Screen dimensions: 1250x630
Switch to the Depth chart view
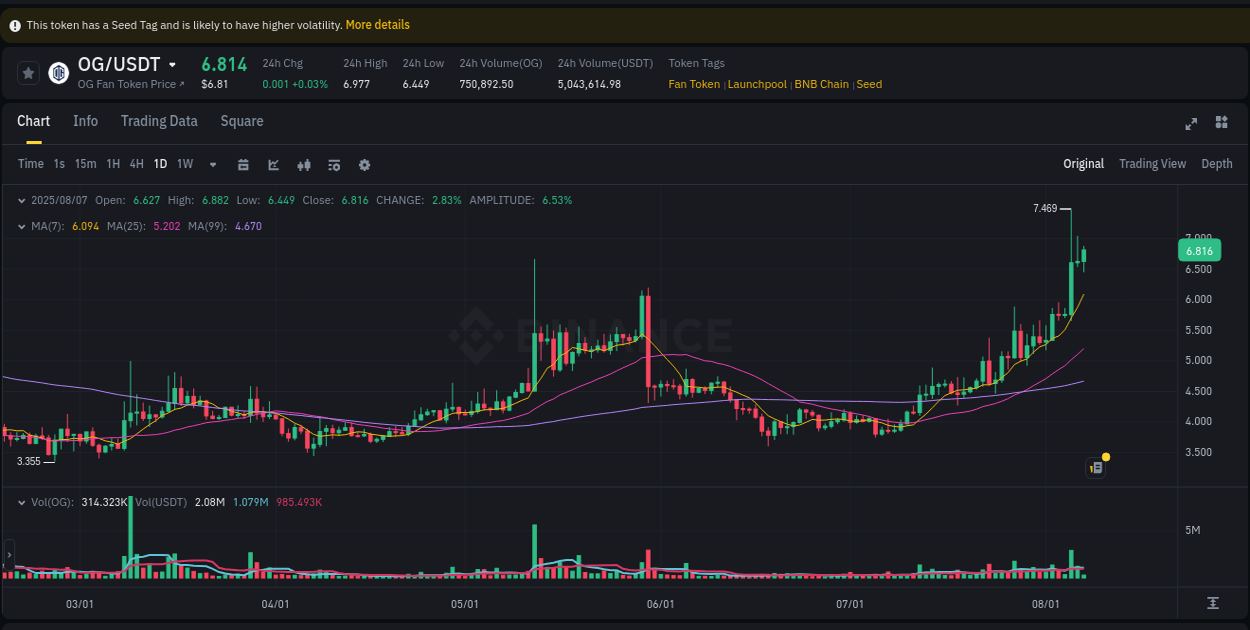1217,163
